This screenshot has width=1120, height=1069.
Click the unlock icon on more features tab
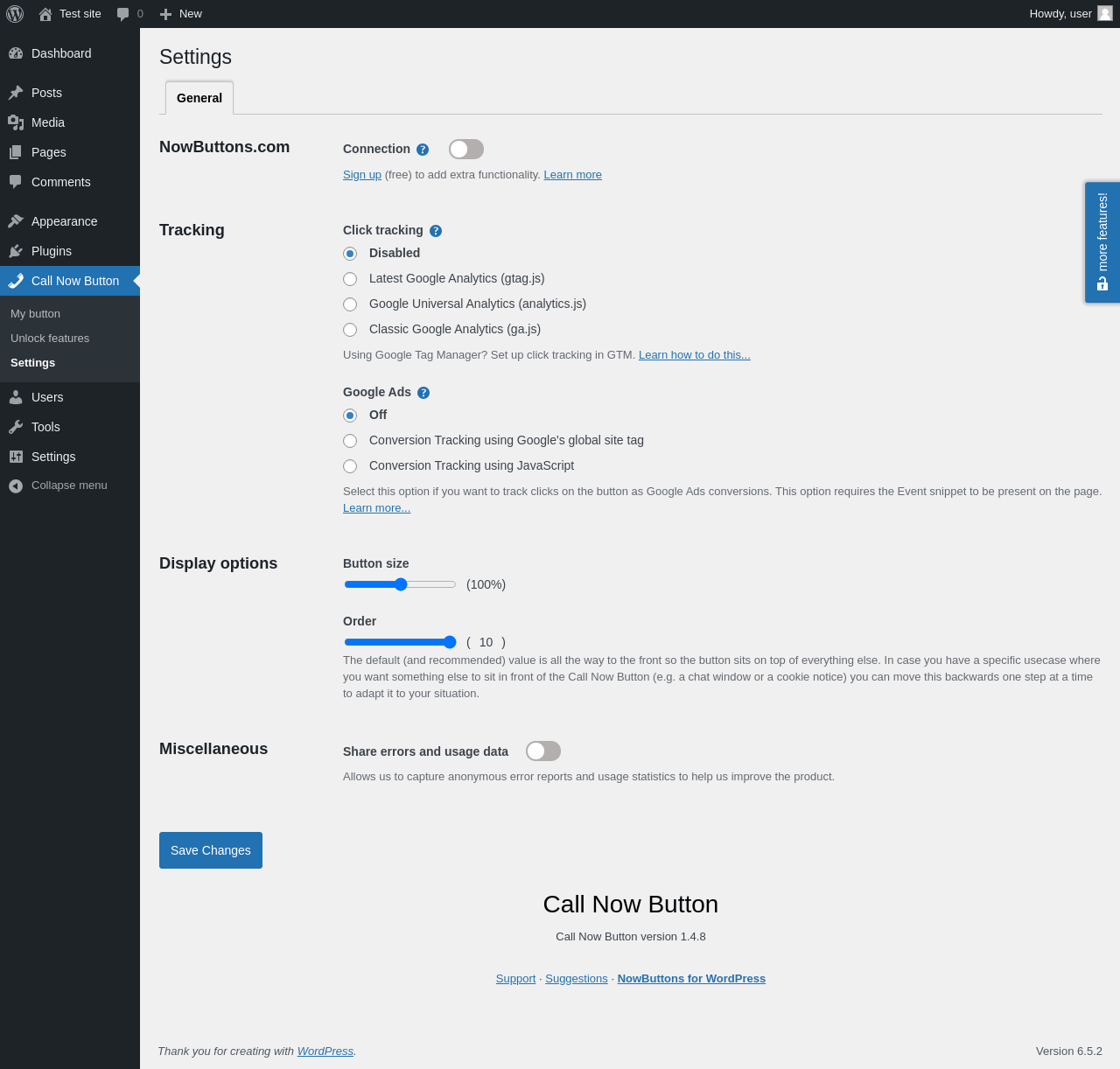tap(1102, 284)
